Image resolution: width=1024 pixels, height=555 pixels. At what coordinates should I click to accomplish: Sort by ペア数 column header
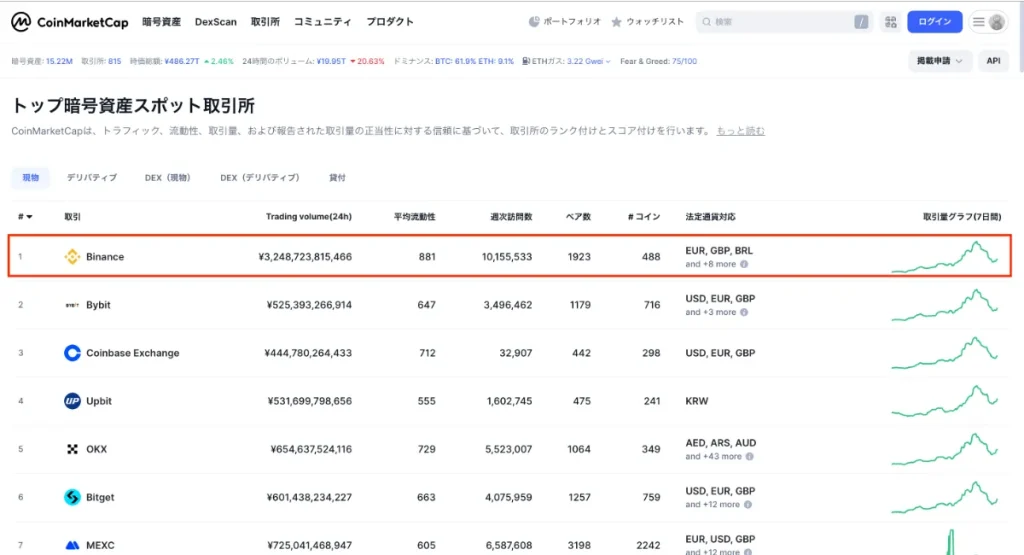coord(578,217)
